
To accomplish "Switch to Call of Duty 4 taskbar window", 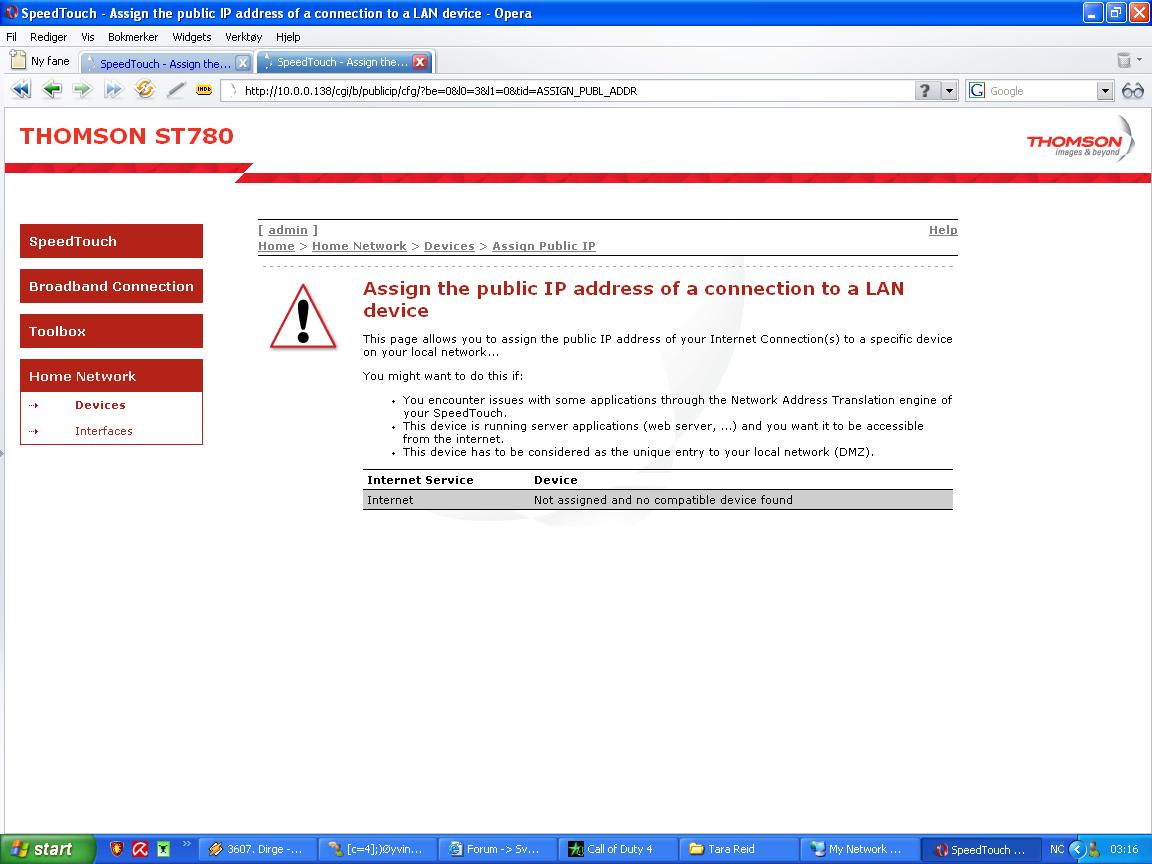I will (617, 849).
